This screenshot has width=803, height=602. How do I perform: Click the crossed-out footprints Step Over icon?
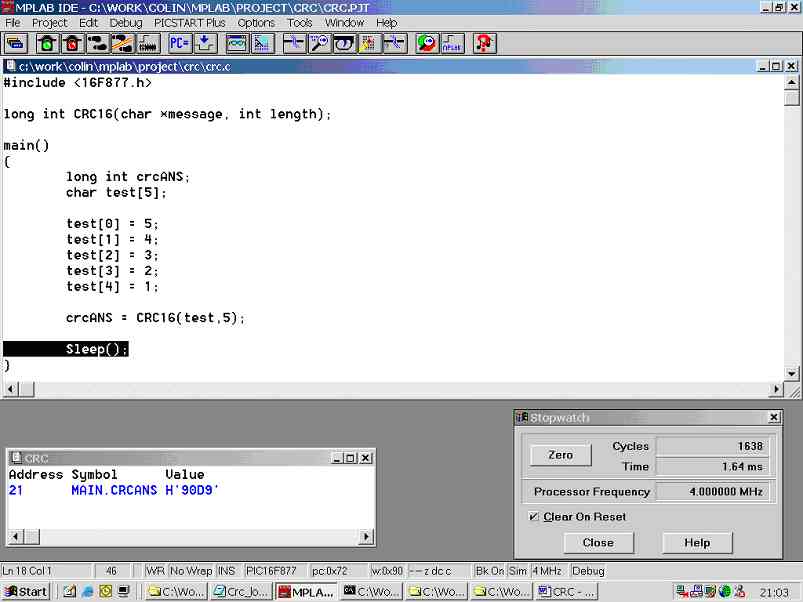coord(122,43)
